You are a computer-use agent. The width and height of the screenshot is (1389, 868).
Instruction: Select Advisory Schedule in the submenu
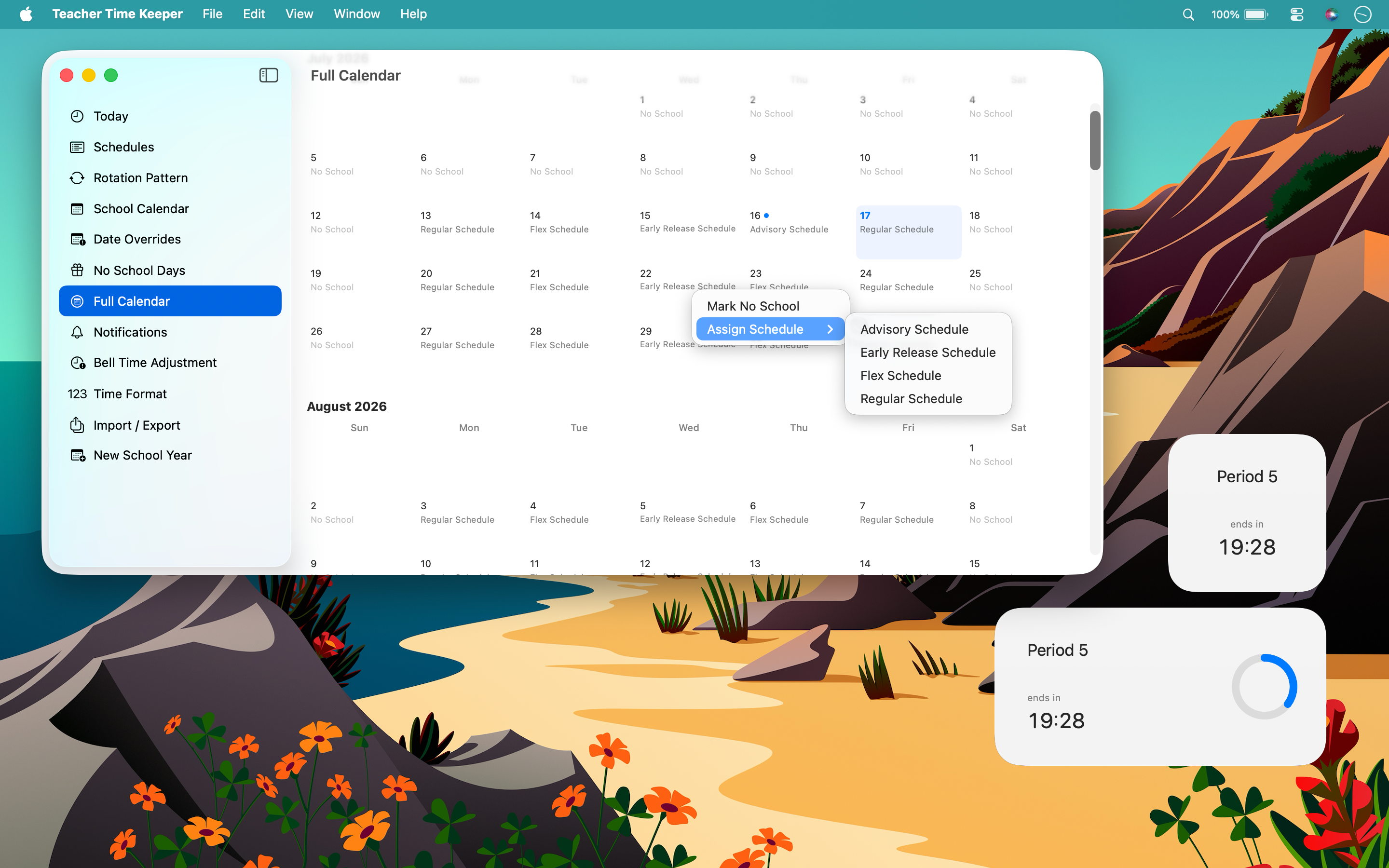927,329
